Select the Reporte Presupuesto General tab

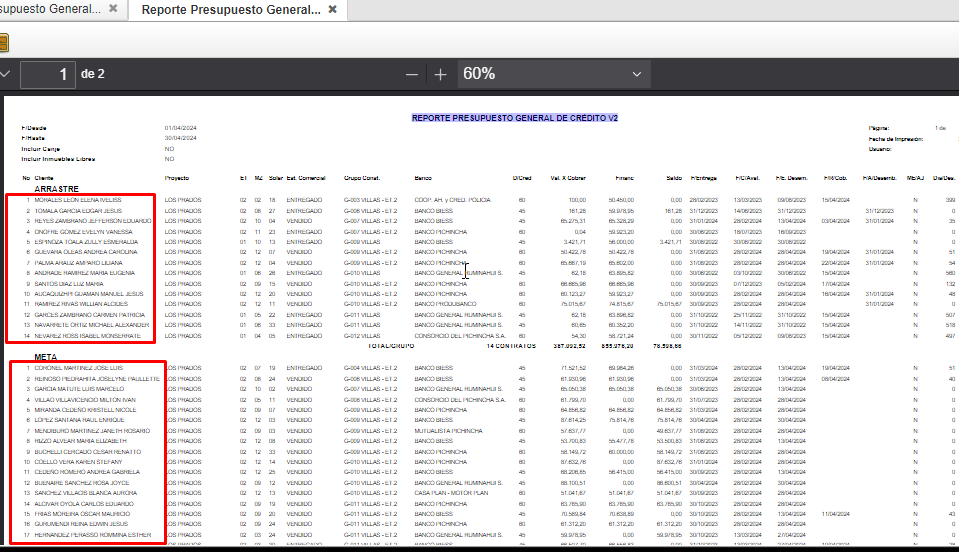(x=230, y=9)
